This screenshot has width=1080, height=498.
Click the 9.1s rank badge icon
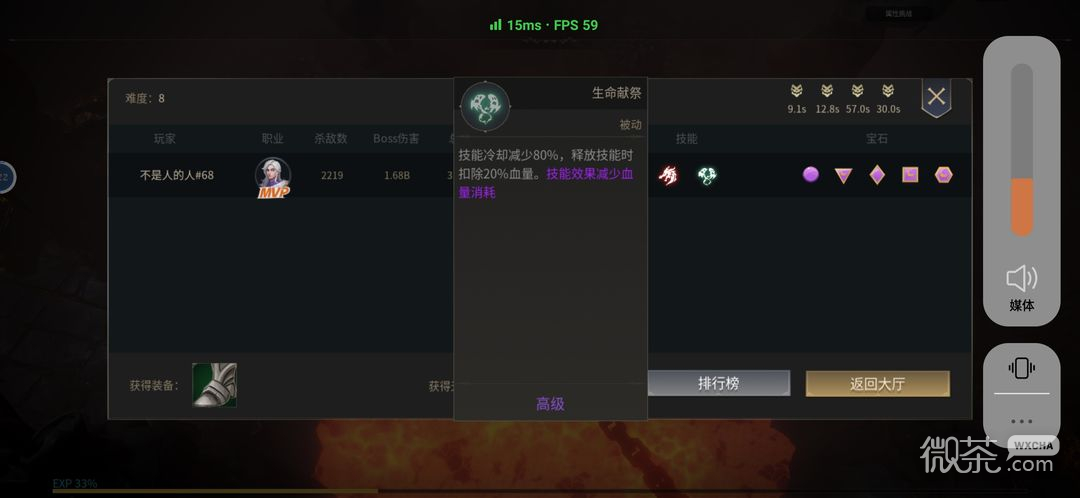[x=796, y=91]
